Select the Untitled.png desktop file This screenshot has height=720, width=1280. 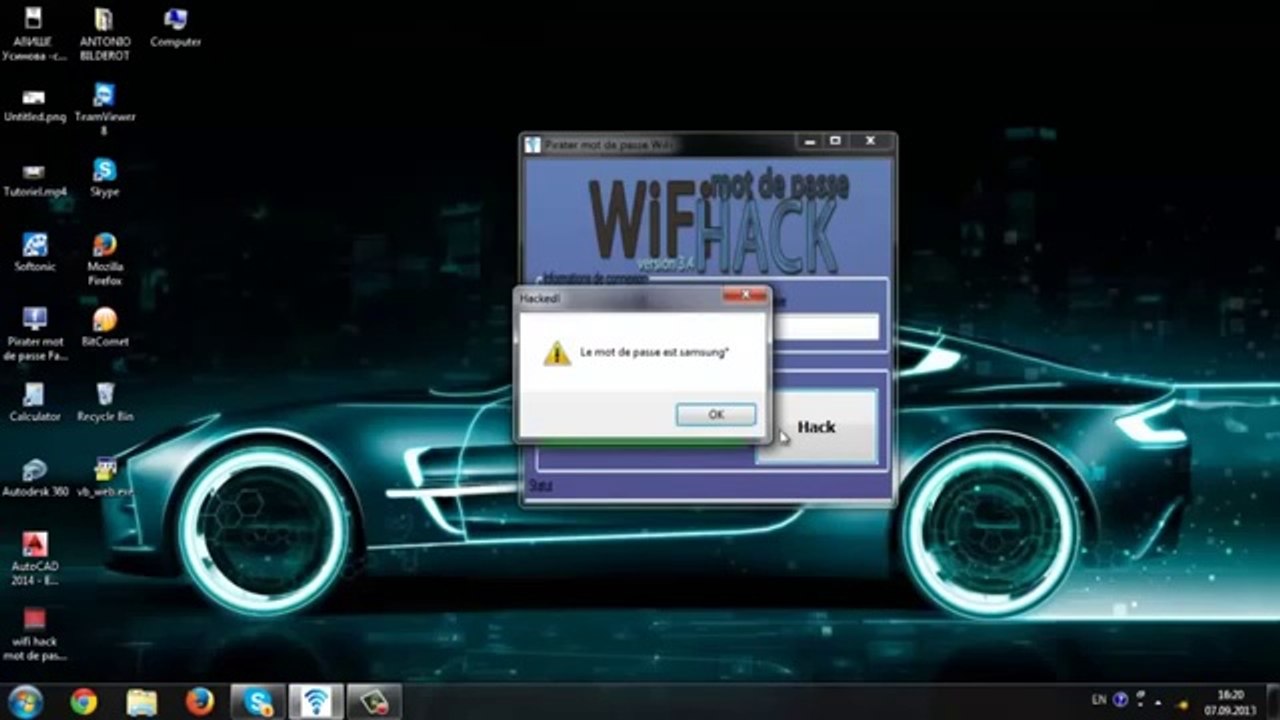(34, 106)
